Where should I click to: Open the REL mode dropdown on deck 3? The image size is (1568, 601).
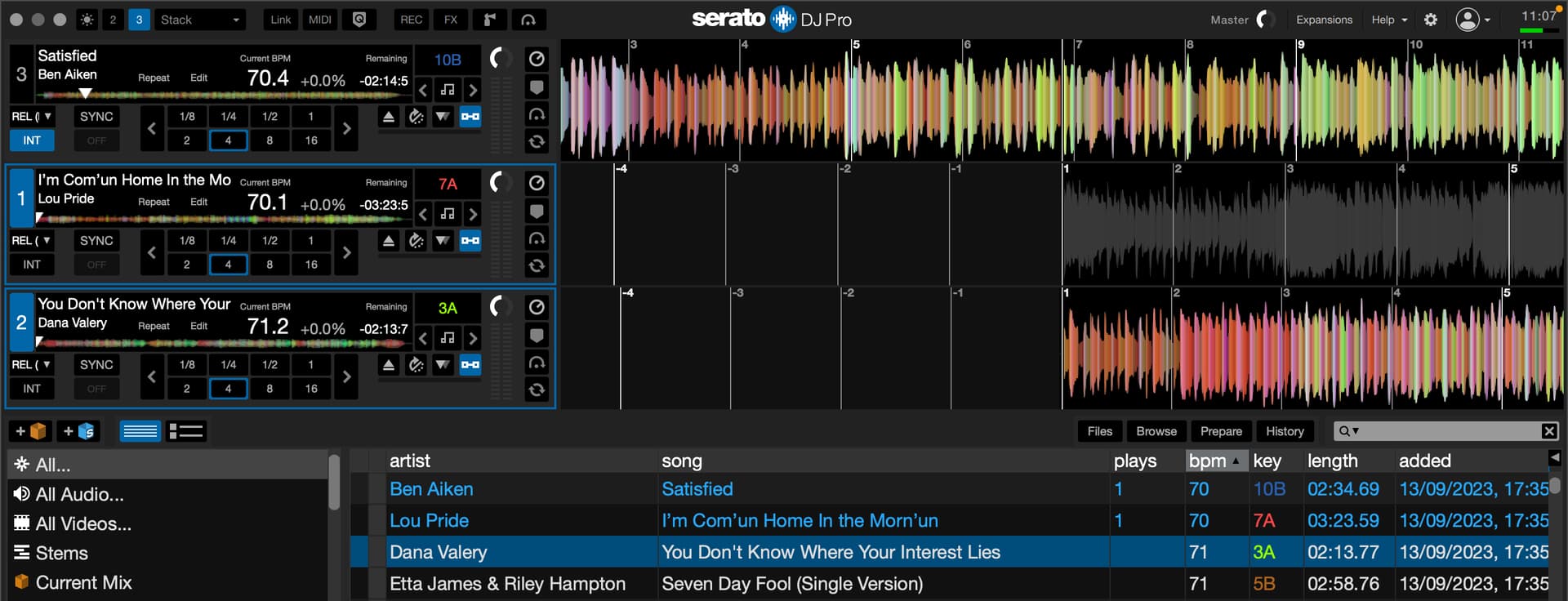click(x=32, y=117)
